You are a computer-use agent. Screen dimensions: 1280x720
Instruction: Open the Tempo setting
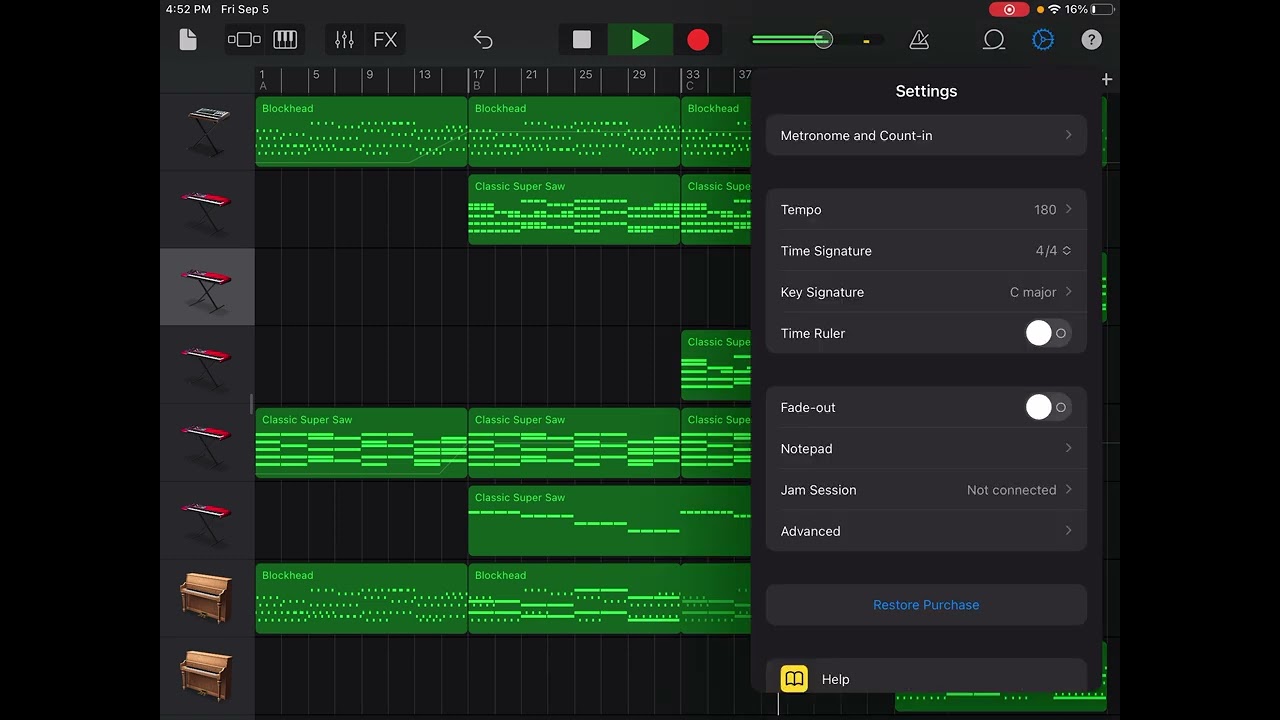[926, 209]
